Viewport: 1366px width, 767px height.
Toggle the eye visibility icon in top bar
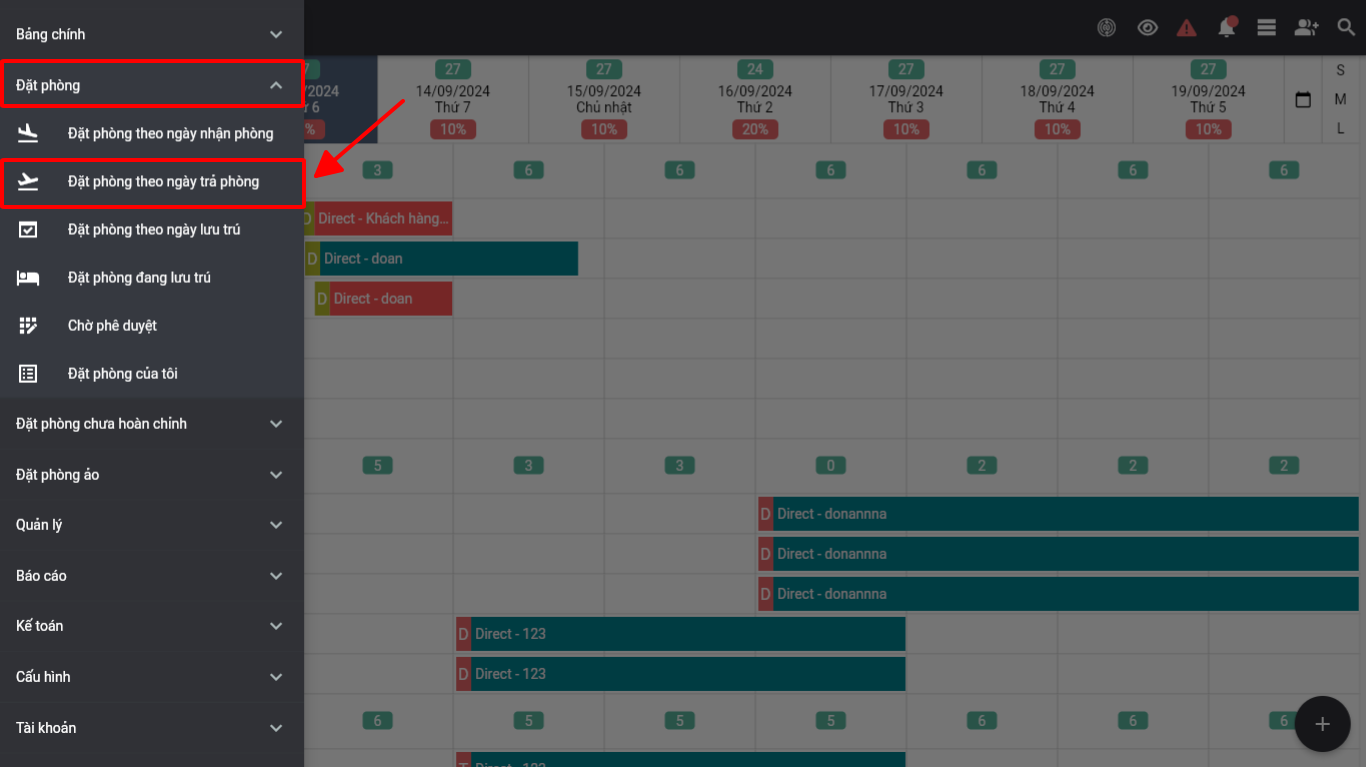coord(1147,28)
